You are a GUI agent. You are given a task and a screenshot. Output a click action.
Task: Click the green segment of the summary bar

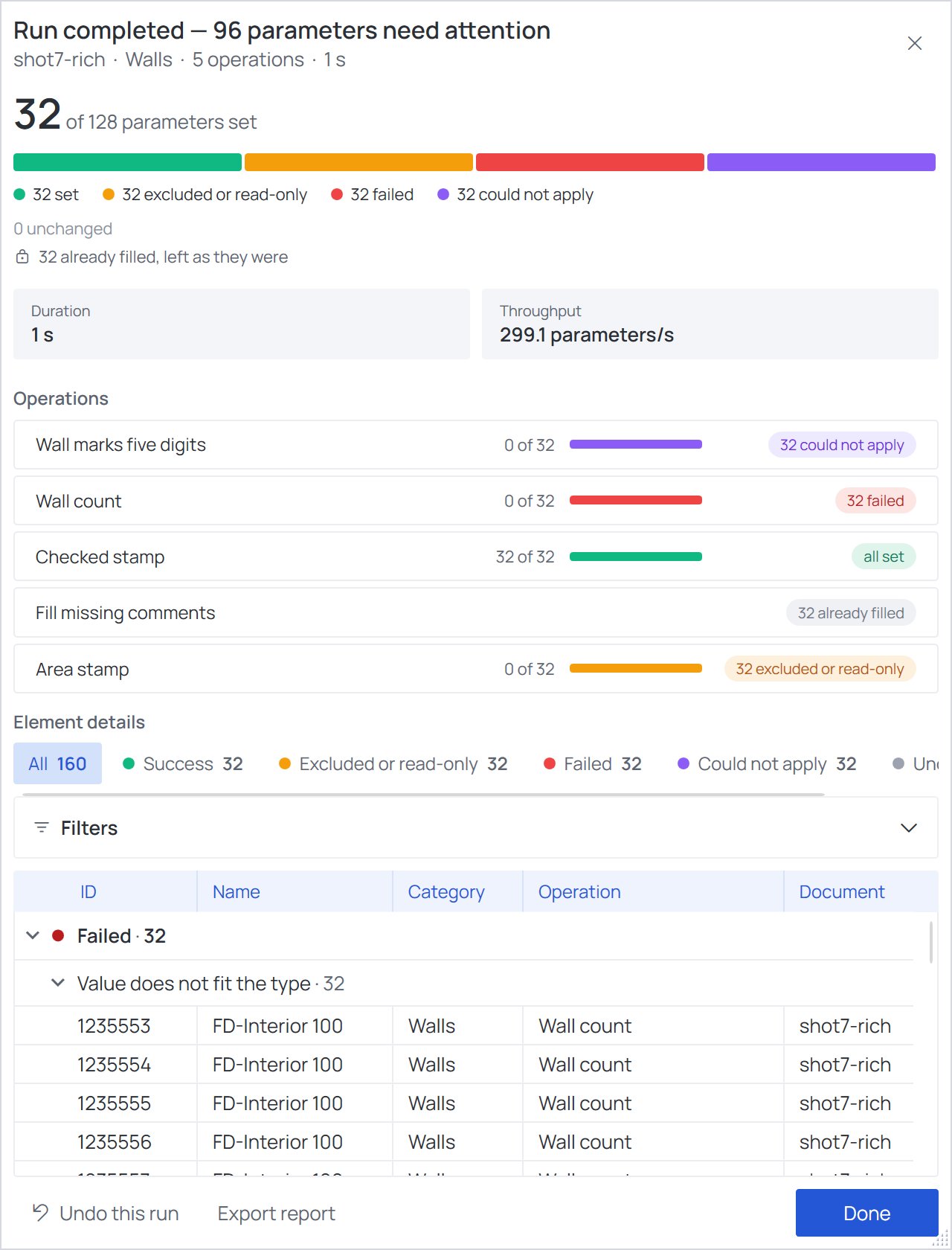click(x=127, y=162)
